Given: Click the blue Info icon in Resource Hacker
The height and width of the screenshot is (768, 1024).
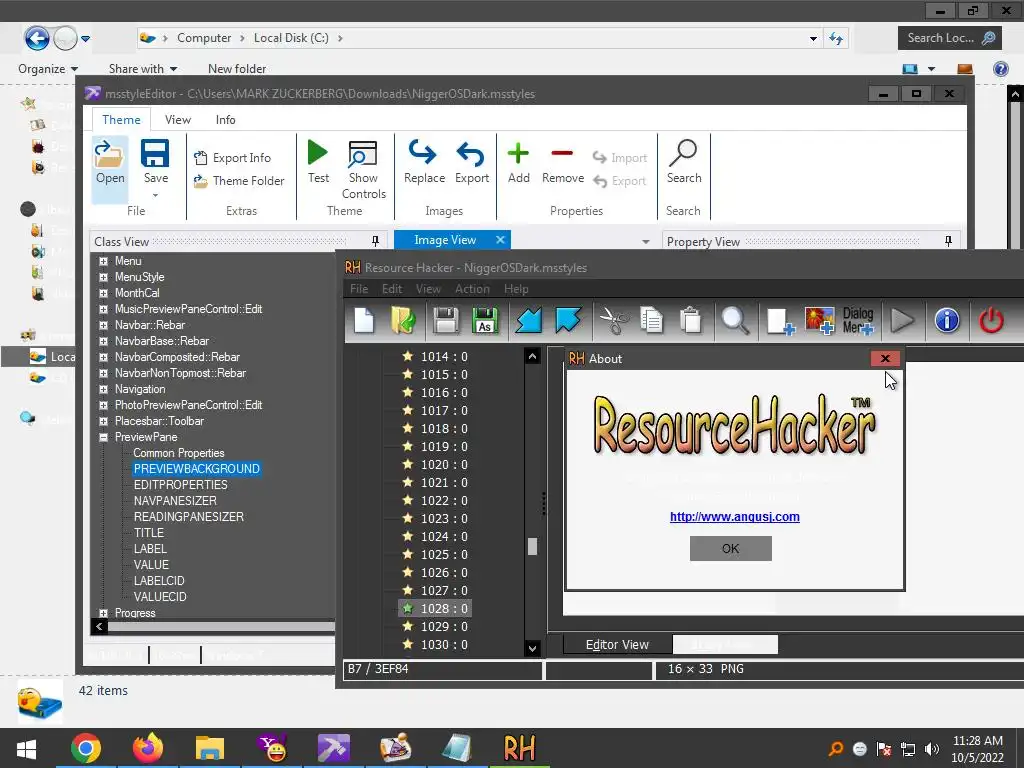Looking at the screenshot, I should (x=947, y=321).
